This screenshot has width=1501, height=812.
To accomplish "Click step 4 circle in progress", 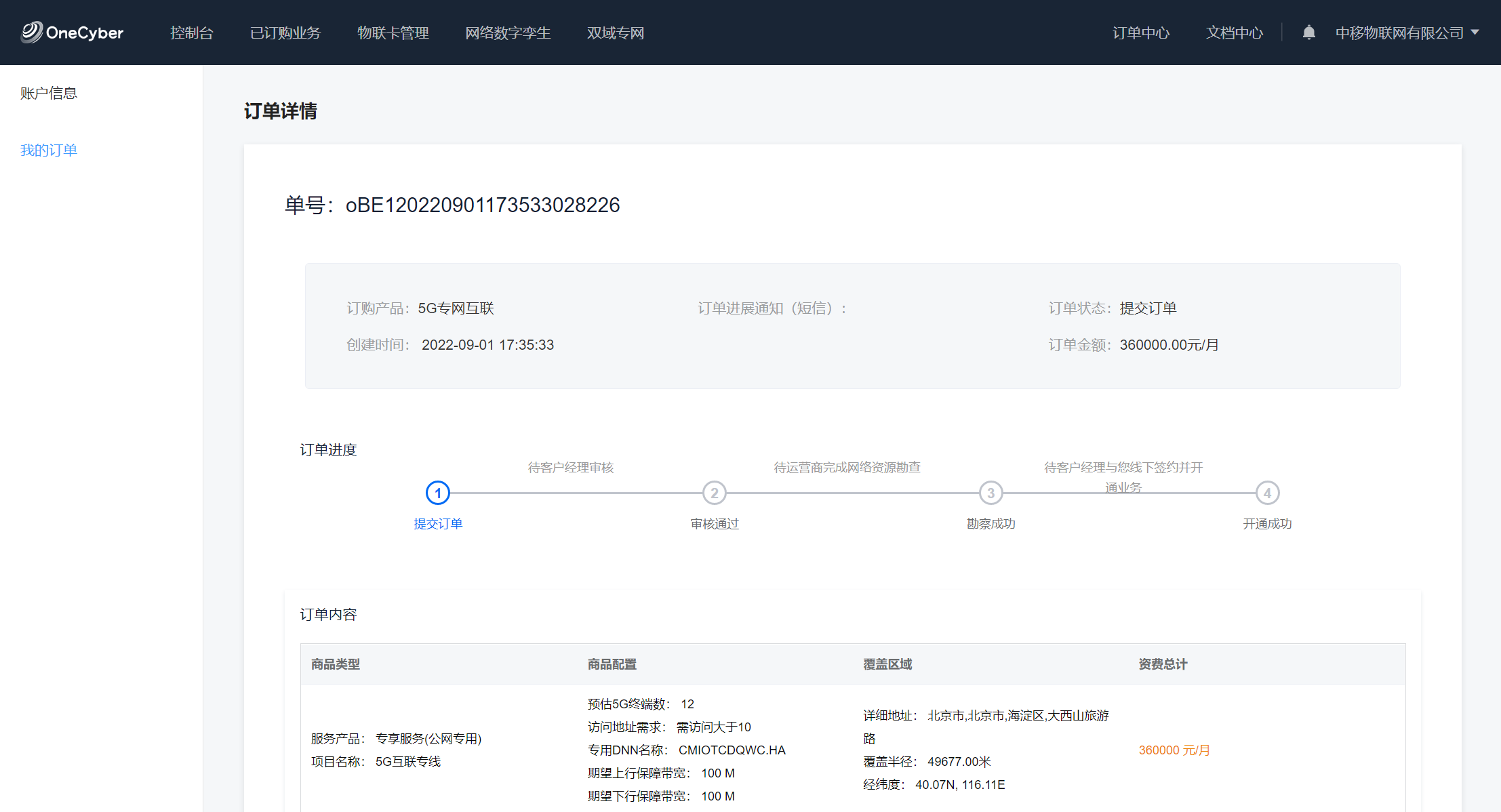I will (1267, 493).
